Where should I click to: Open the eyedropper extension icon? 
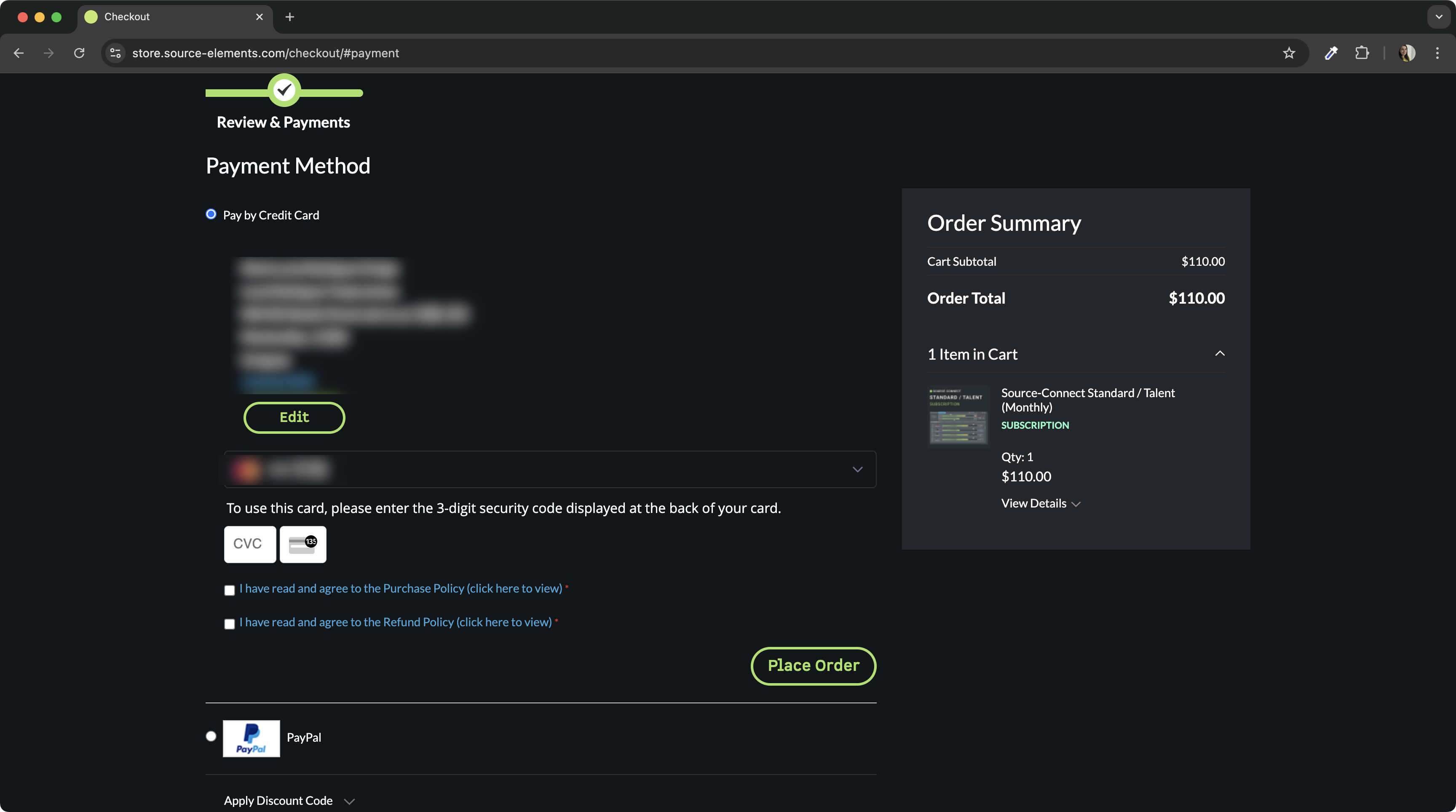(1331, 53)
